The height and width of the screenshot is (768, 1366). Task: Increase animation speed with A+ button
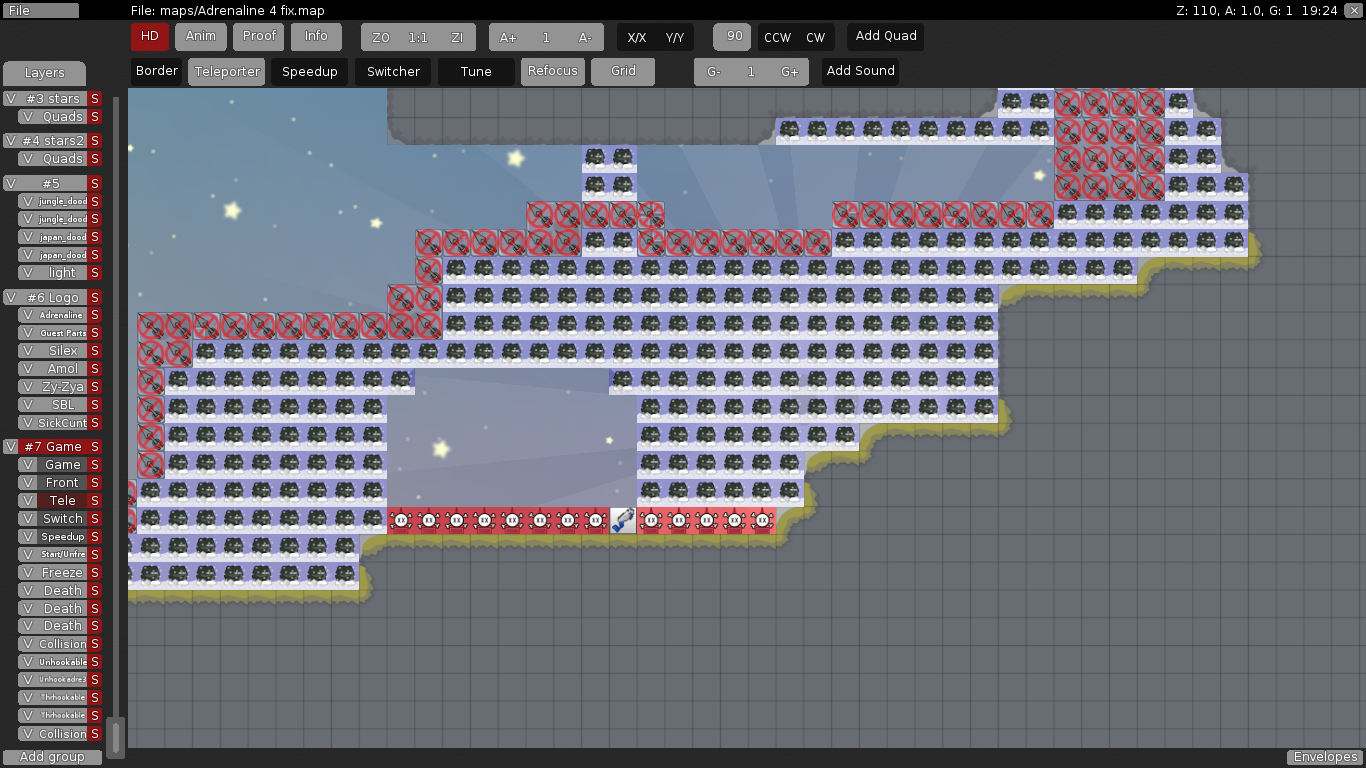(x=508, y=37)
